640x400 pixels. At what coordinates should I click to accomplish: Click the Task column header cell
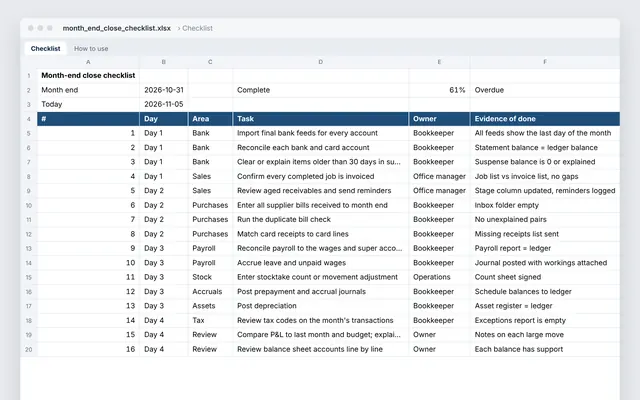pos(320,119)
